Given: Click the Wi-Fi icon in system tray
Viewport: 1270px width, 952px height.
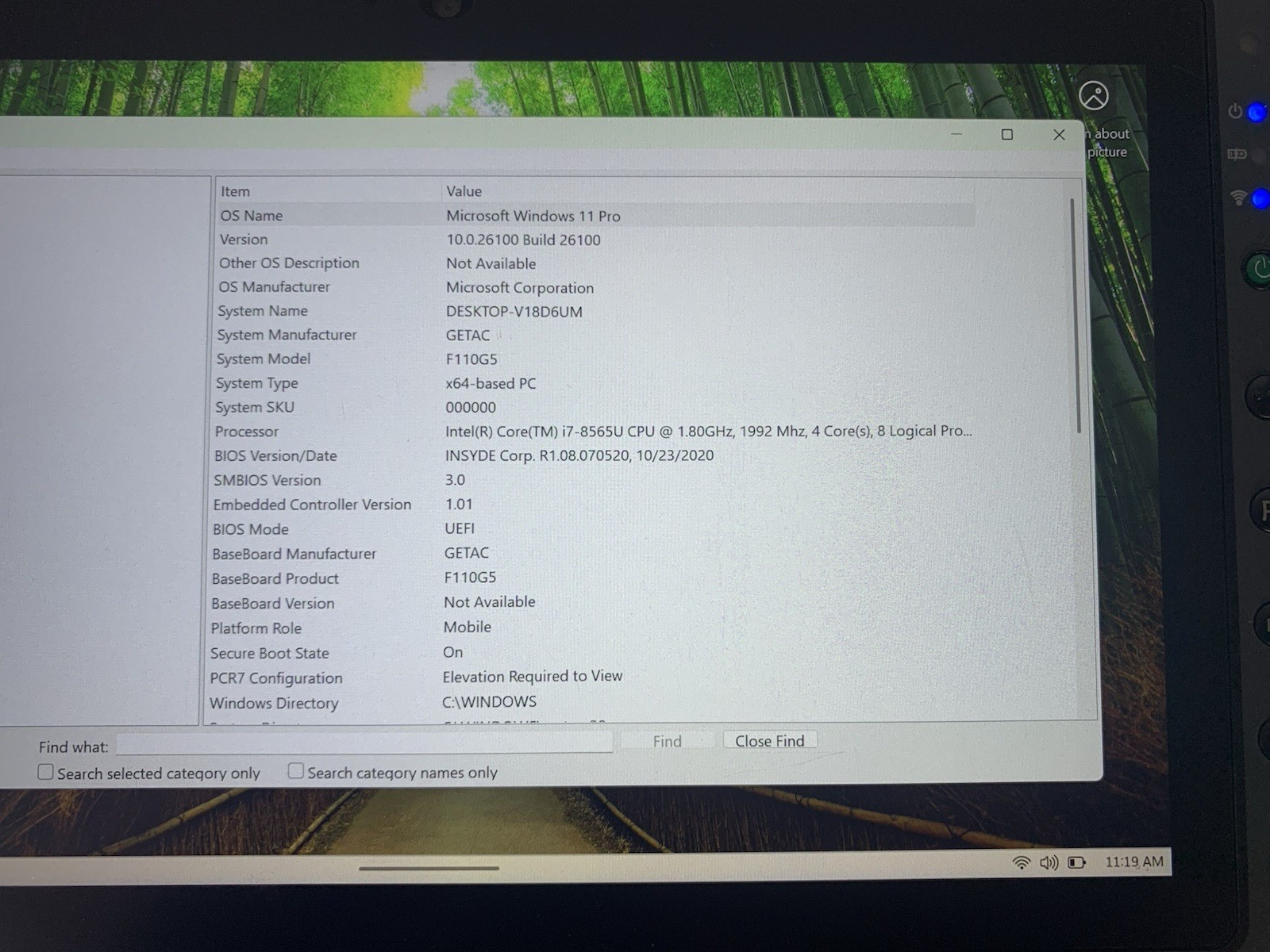Looking at the screenshot, I should click(x=1022, y=862).
